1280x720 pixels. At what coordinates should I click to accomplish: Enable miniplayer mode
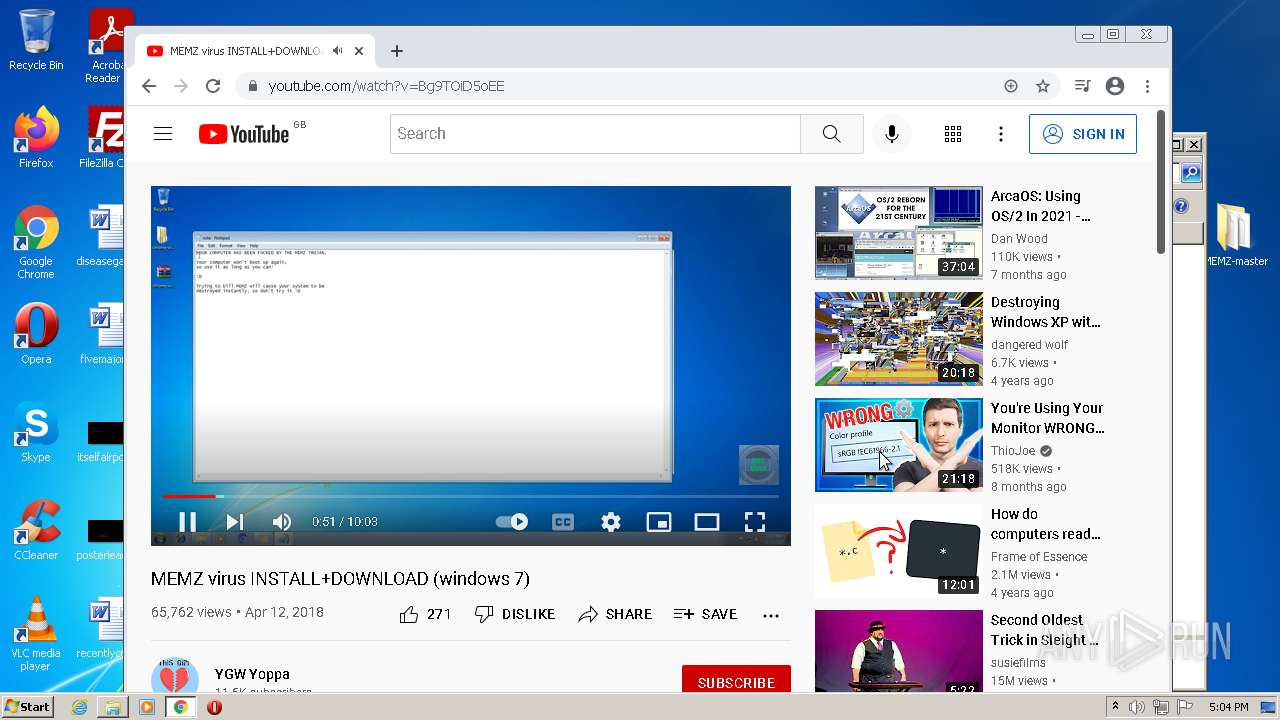(x=659, y=521)
